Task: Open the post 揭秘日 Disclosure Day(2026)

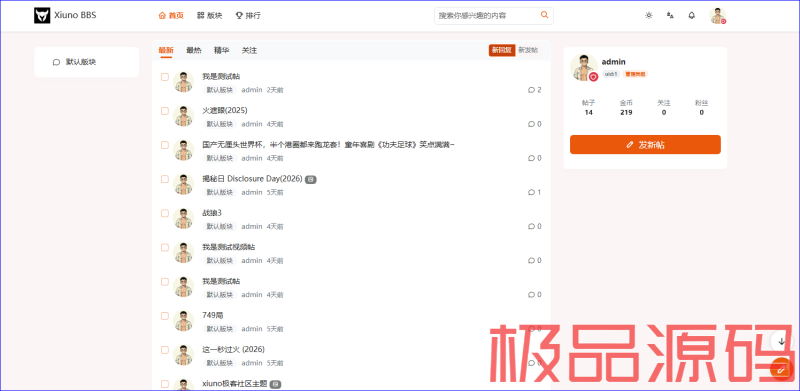Action: [x=253, y=179]
